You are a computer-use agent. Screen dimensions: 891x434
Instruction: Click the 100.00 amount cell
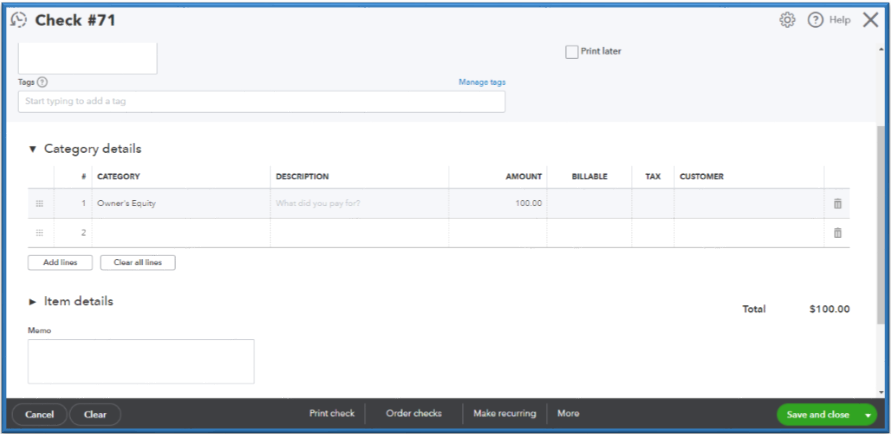click(498, 203)
